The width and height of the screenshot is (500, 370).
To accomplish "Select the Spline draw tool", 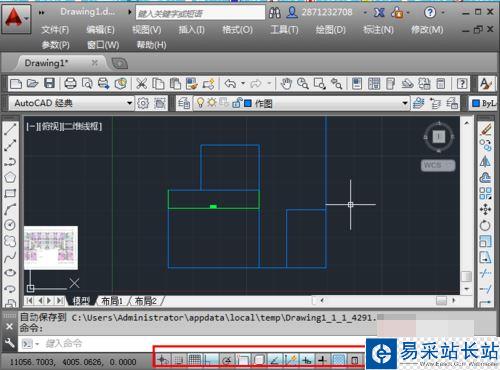I will pyautogui.click(x=10, y=257).
